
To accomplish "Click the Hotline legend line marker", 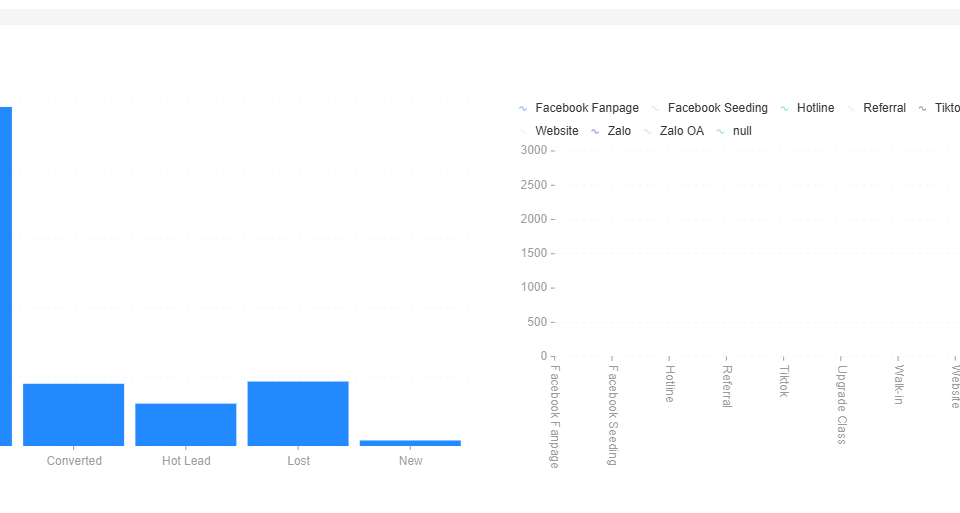I will point(785,108).
